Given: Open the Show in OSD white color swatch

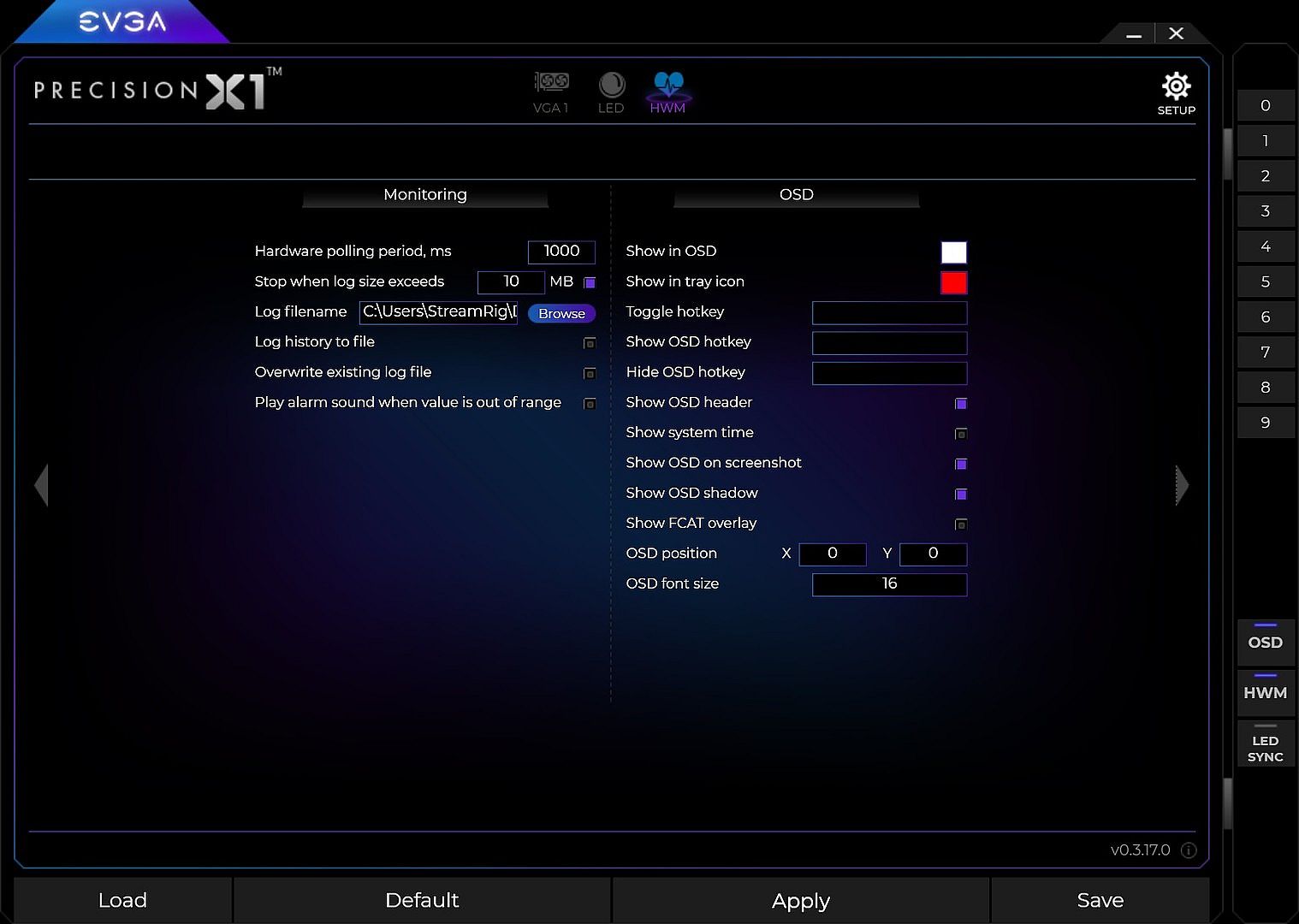Looking at the screenshot, I should pyautogui.click(x=954, y=252).
